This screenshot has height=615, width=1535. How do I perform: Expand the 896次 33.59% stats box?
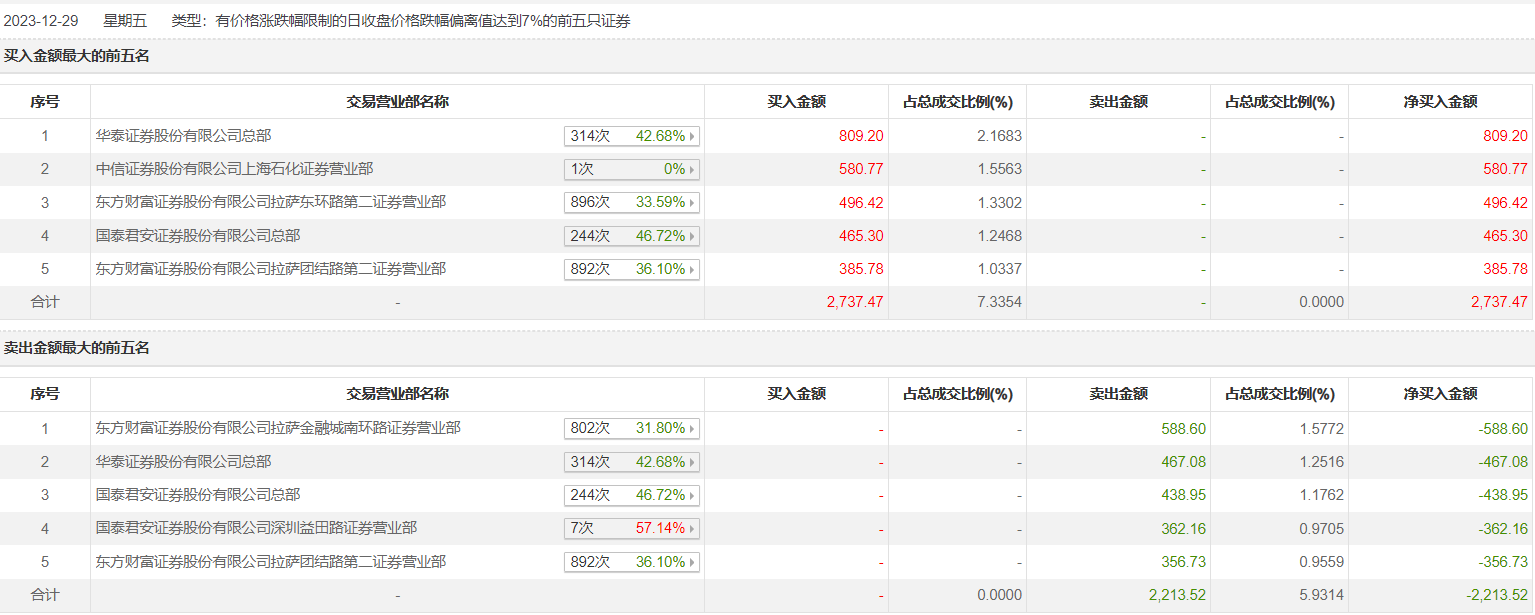(x=631, y=202)
